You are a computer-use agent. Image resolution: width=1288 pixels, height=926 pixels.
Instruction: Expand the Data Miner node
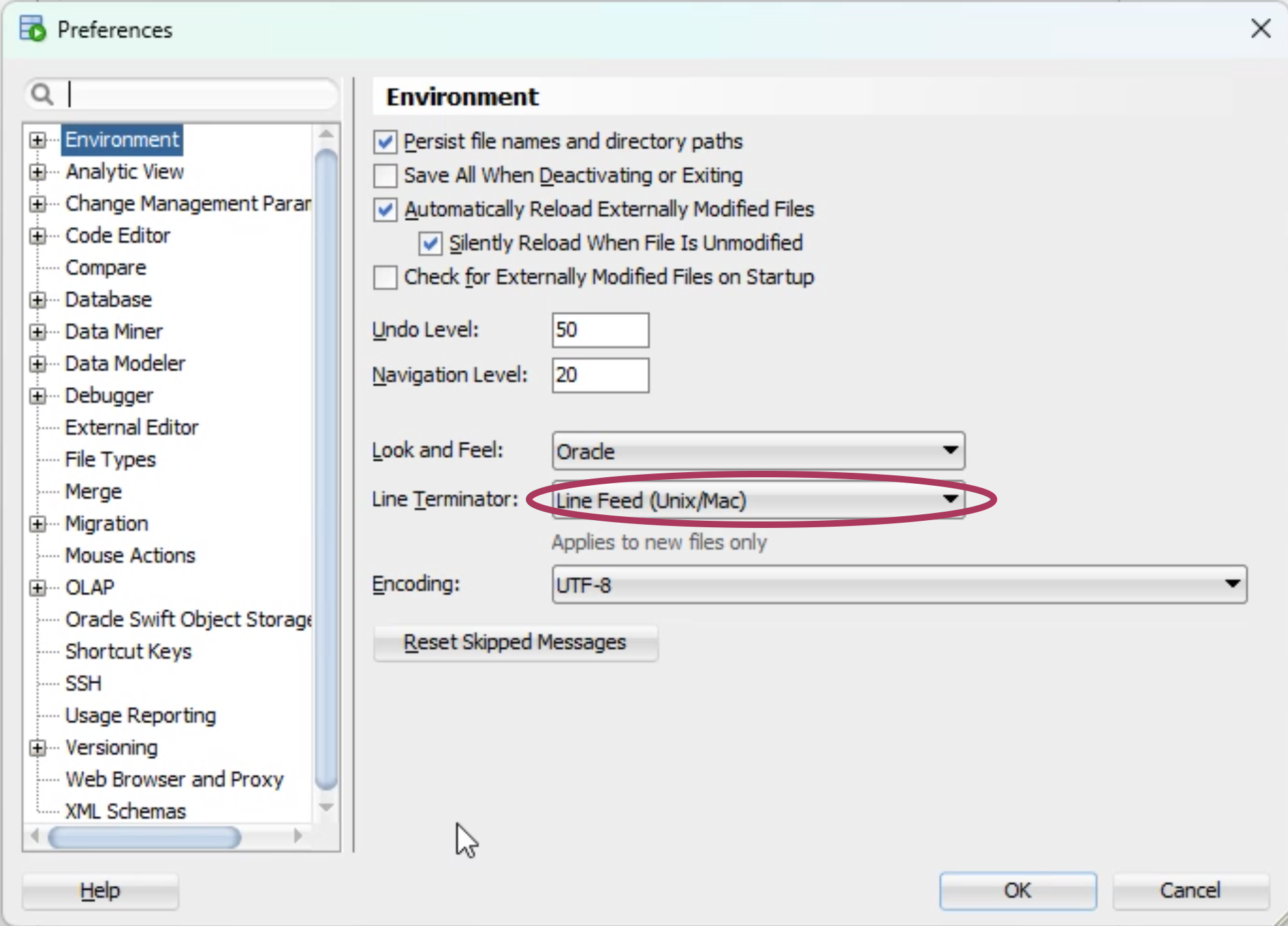(38, 332)
